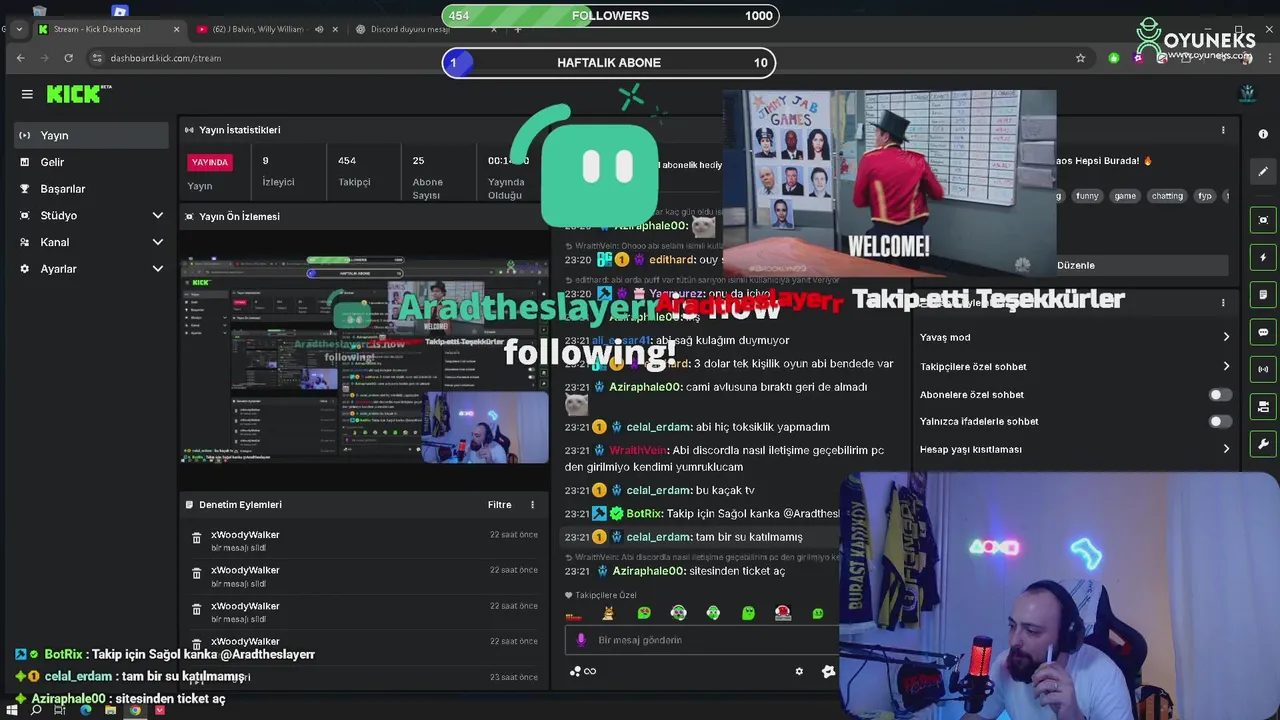Open stream info icon in right sidebar

point(1263,134)
